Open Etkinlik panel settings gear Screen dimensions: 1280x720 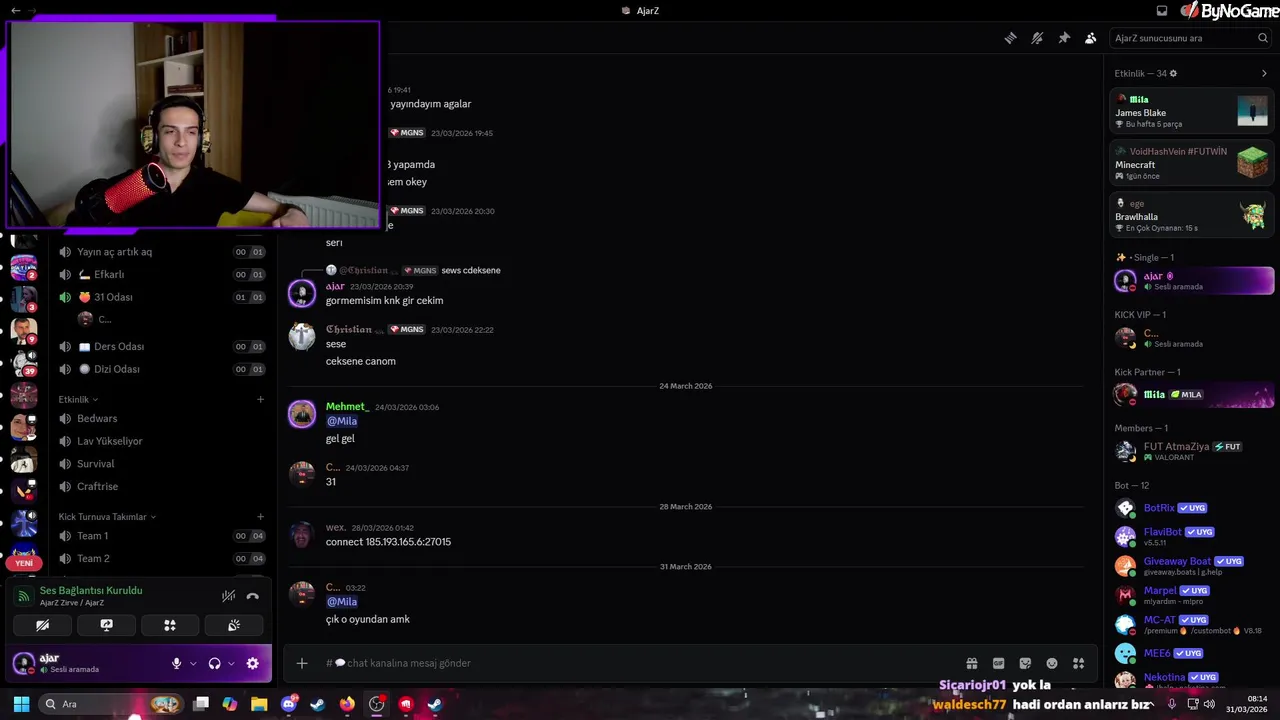[x=1173, y=73]
